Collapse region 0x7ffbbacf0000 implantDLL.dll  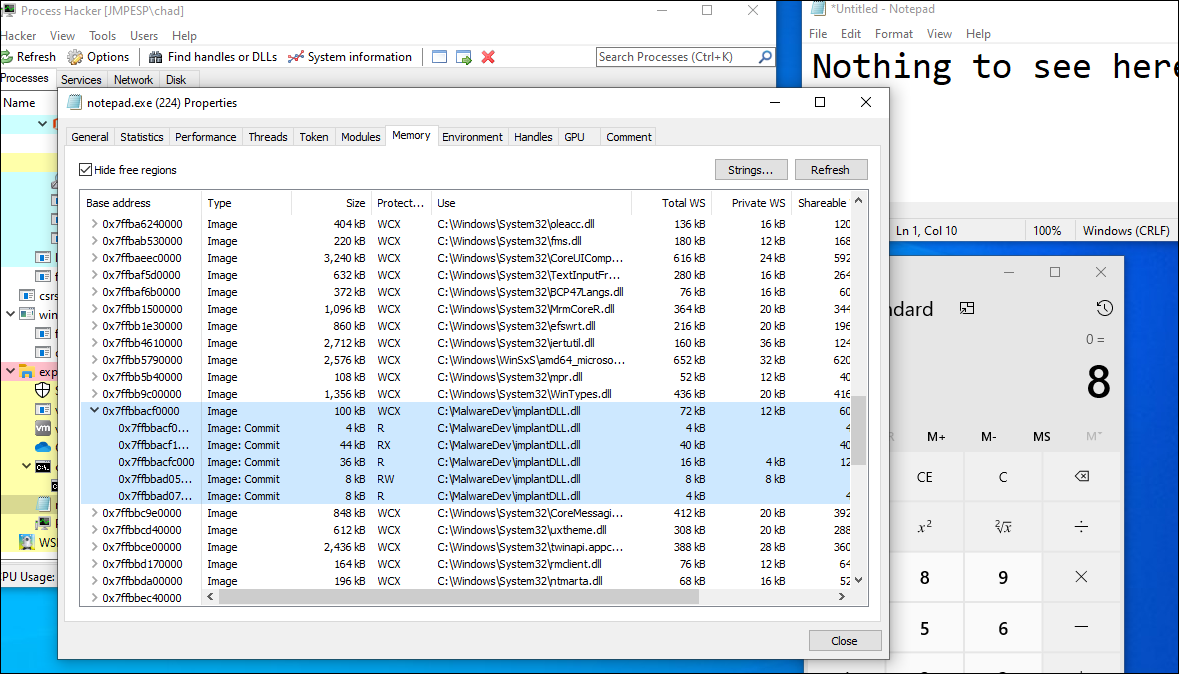pos(94,411)
